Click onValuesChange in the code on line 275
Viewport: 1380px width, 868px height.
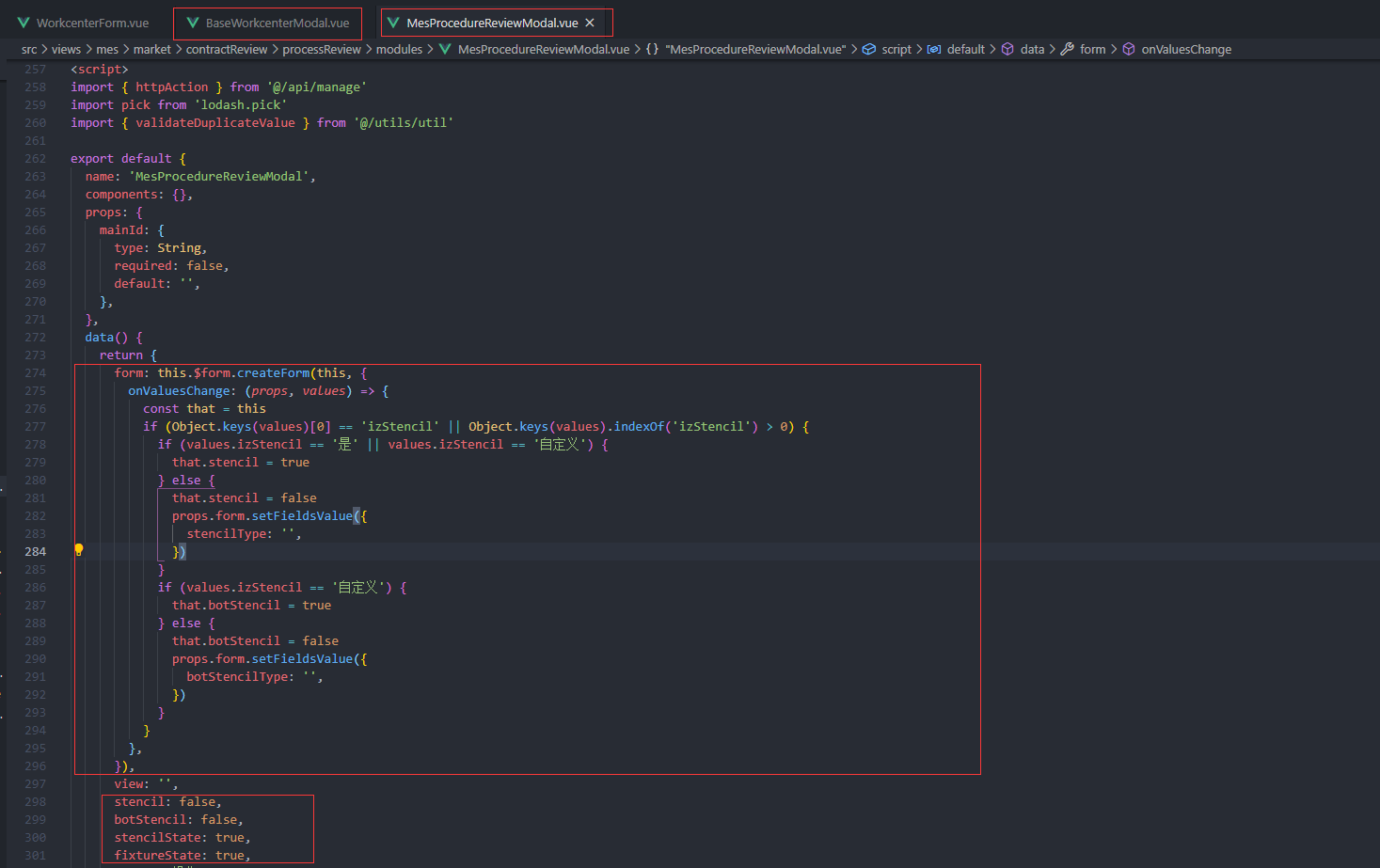(179, 390)
